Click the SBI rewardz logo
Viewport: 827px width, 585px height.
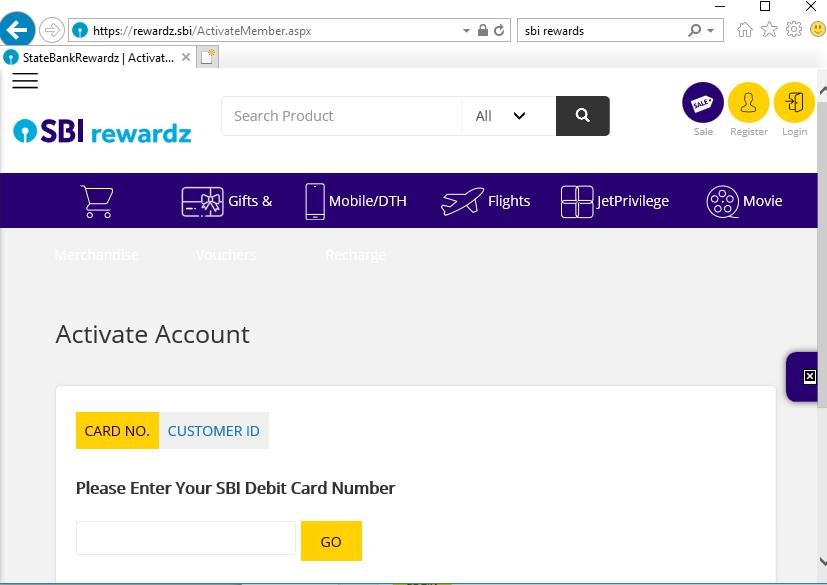pyautogui.click(x=102, y=131)
